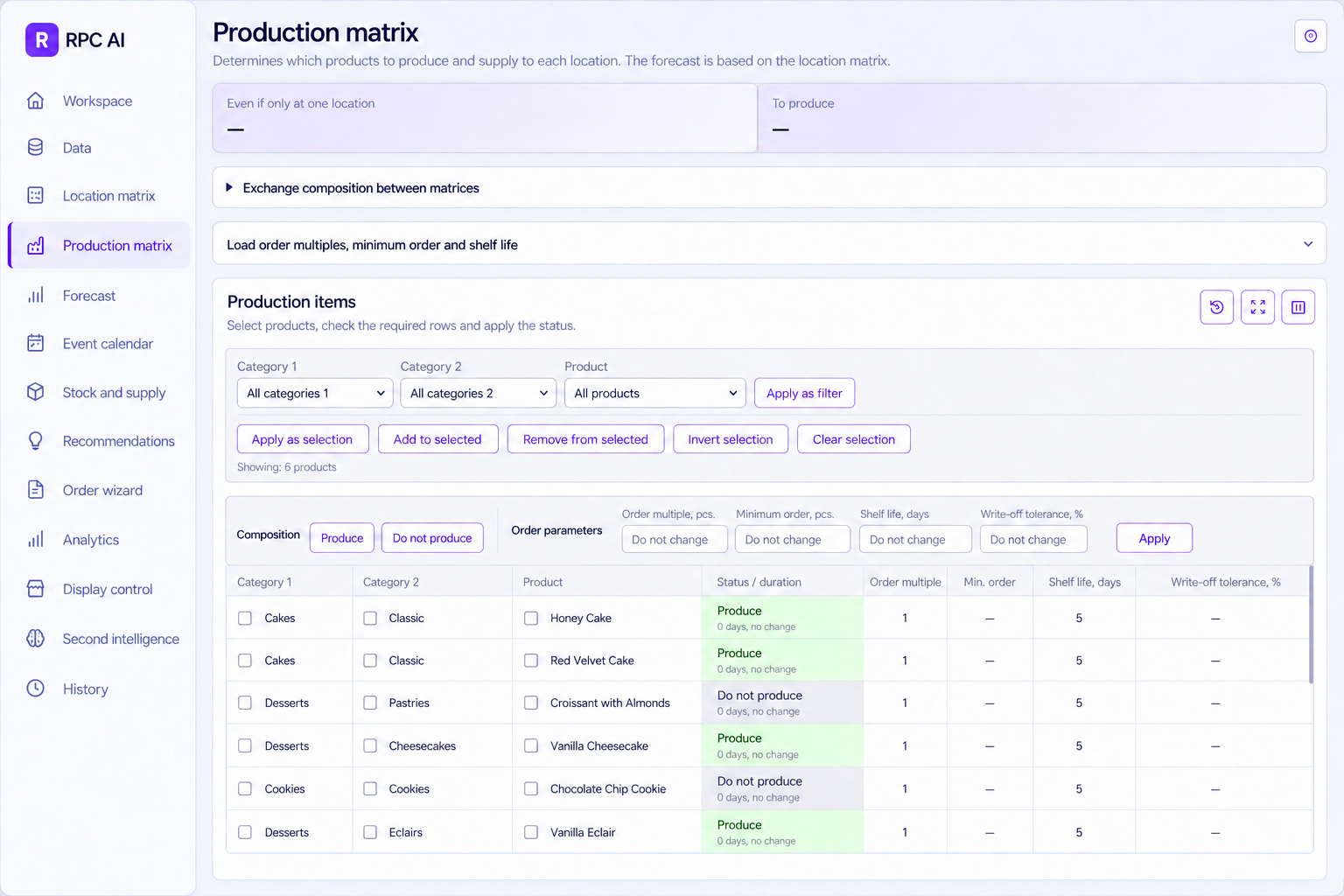Check the Honey Cake product checkbox
Screen dimensions: 1344x896
[531, 618]
